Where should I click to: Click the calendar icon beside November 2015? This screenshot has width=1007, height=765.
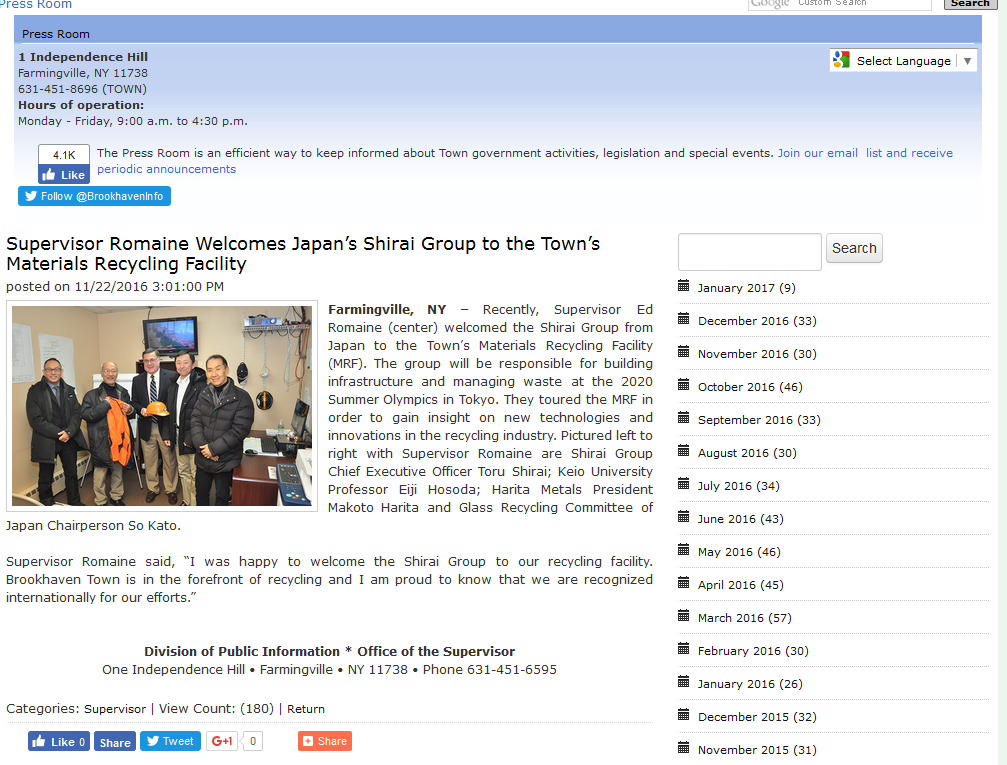pyautogui.click(x=683, y=748)
